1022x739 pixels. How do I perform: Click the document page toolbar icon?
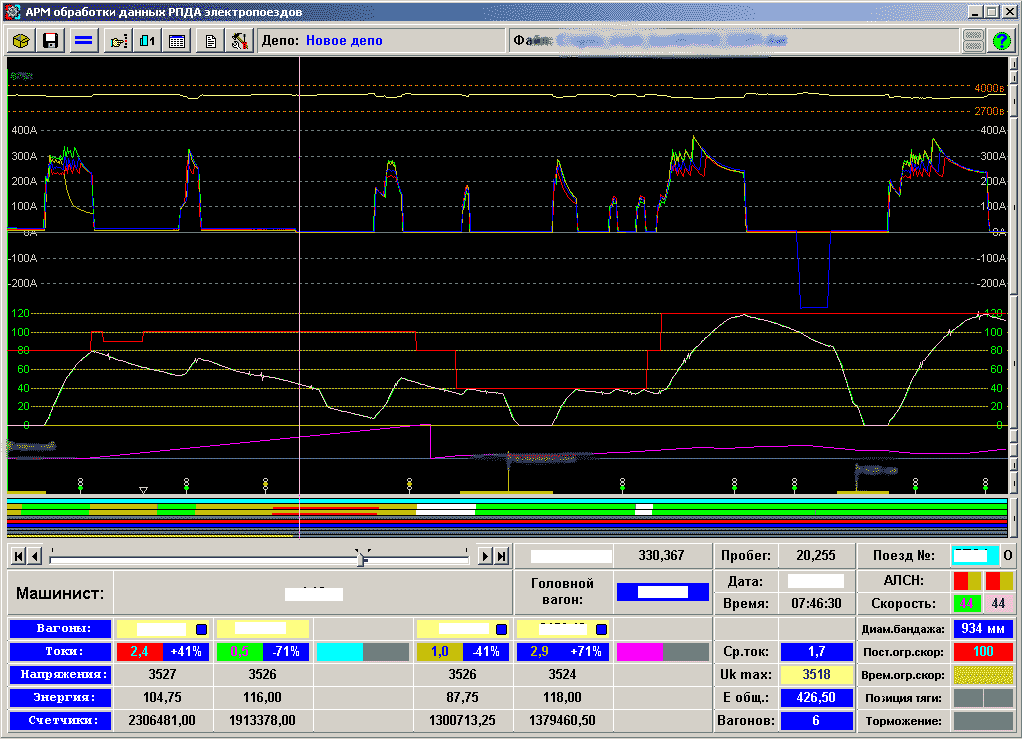[x=211, y=41]
